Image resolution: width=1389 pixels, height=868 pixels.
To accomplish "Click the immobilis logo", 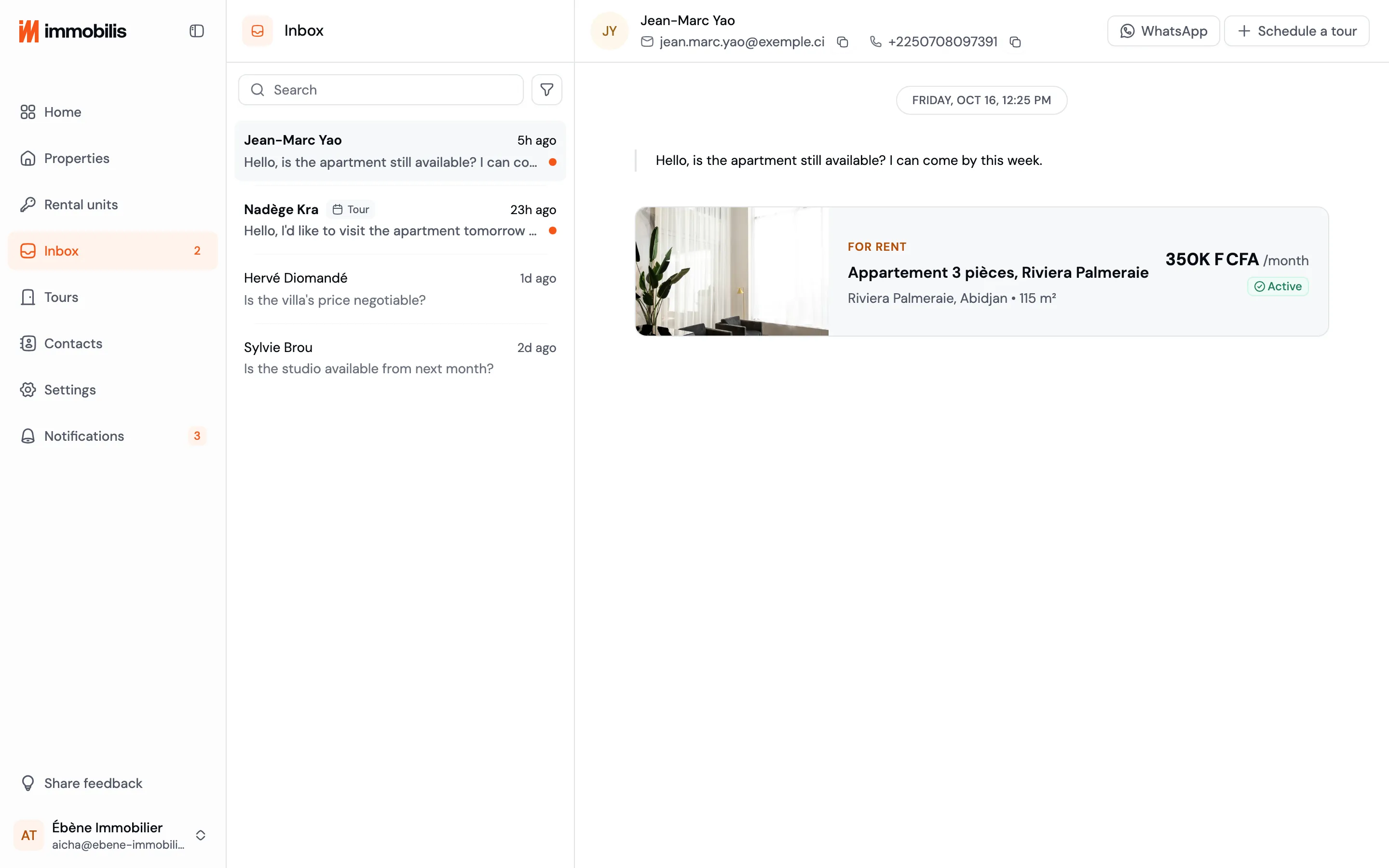I will 72,31.
